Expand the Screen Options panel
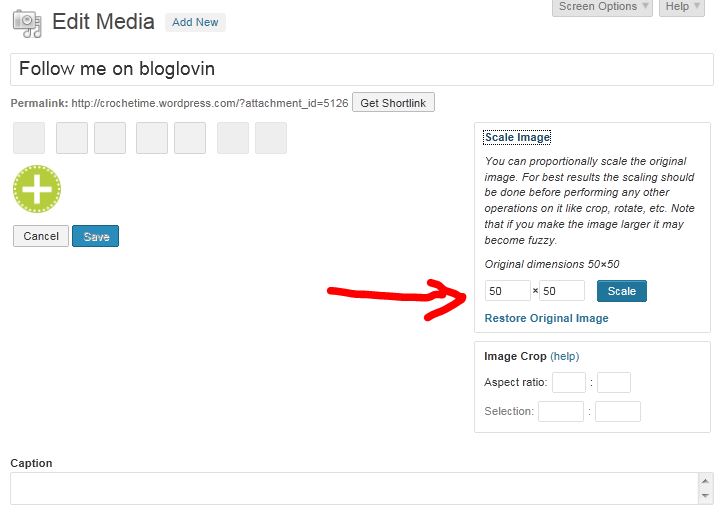The width and height of the screenshot is (726, 519). click(602, 7)
